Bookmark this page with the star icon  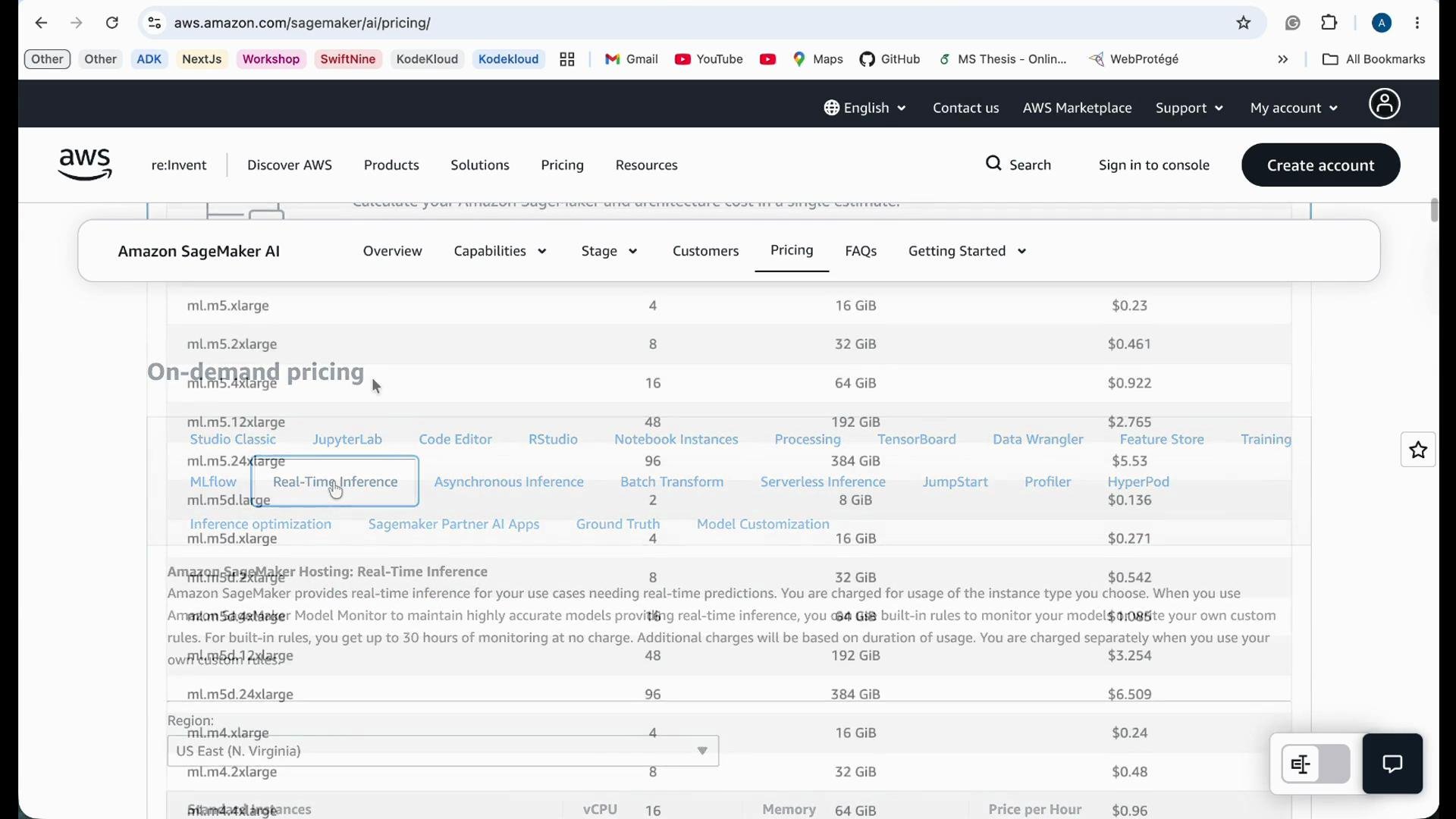click(x=1244, y=24)
